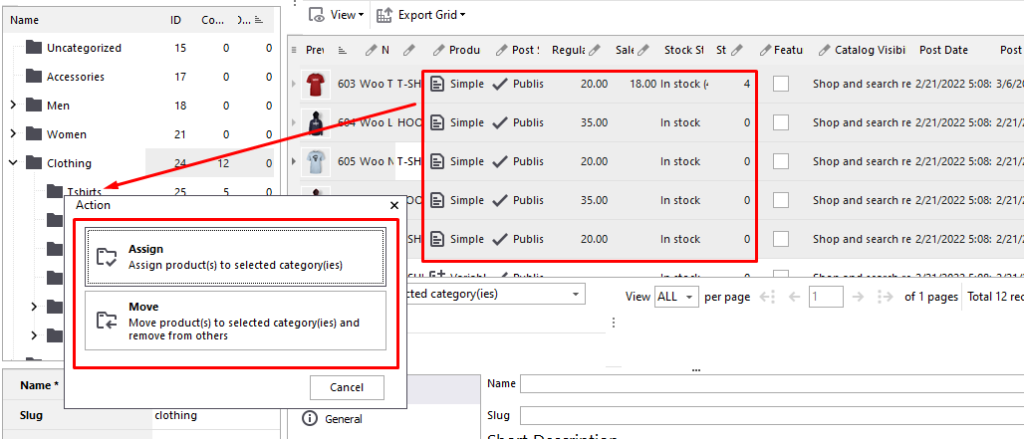Click the clothing slug value in category panel
Screen dimensions: 1024x439
pos(176,415)
